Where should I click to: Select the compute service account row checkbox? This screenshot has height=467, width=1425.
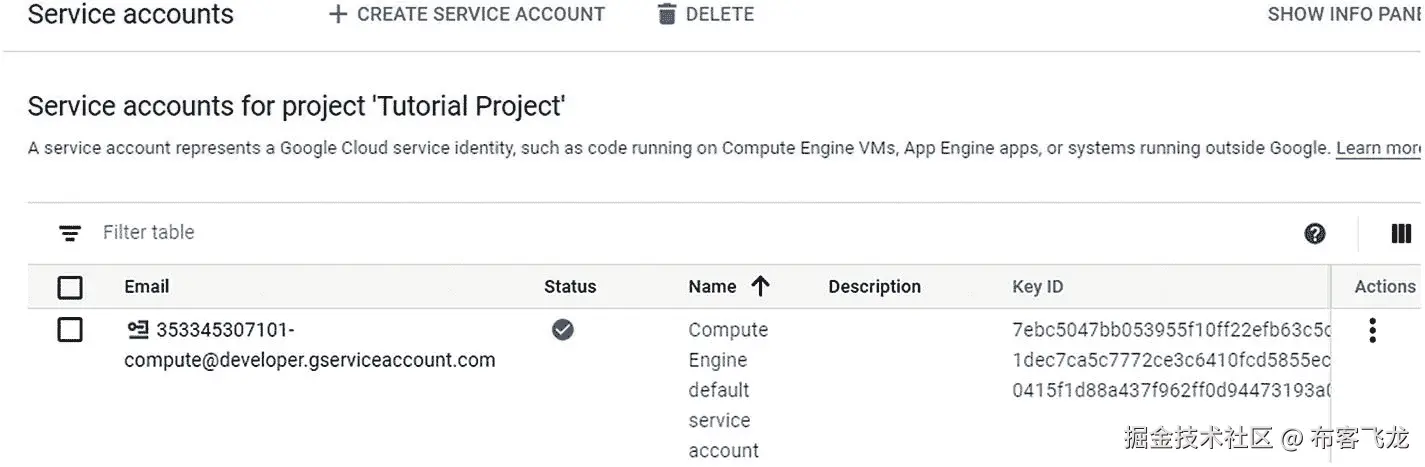pos(70,329)
